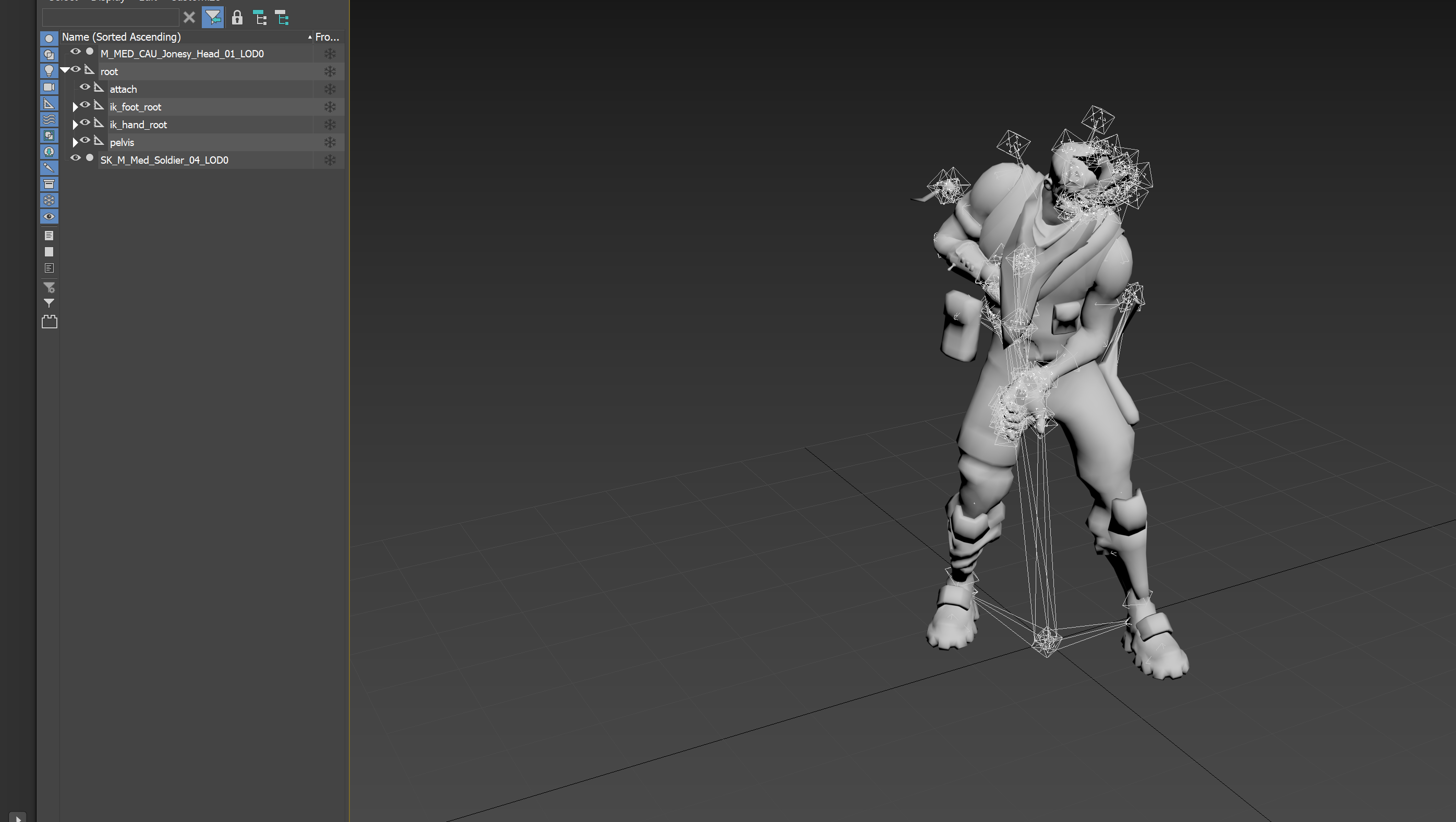Hide M_MED_CAU_Jonesy_Head_01_LOD0 via eye icon
Viewport: 1456px width, 822px height.
point(75,52)
